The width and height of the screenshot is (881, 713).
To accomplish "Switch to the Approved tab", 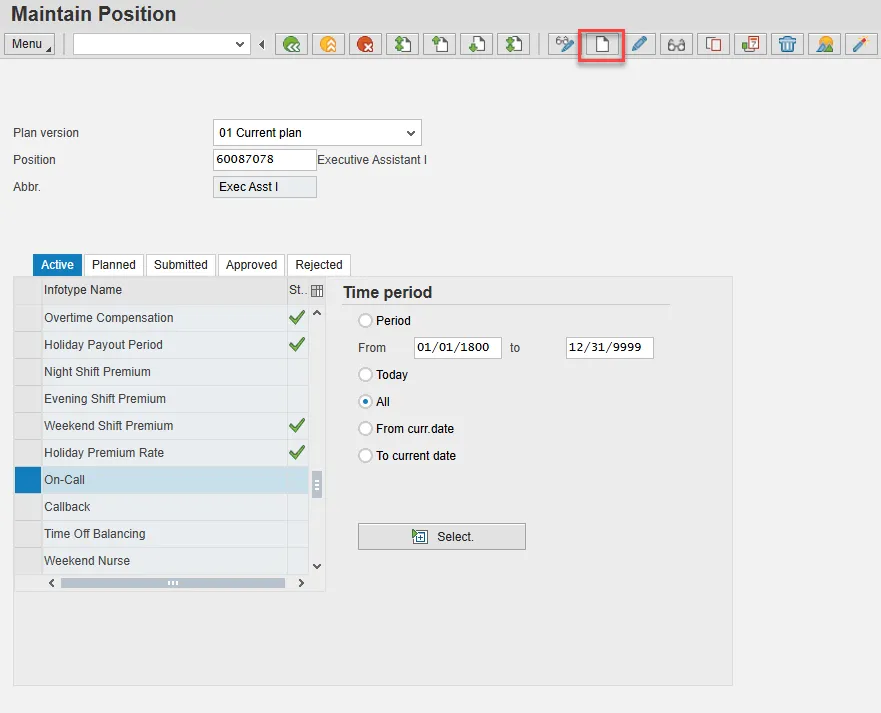I will (x=252, y=265).
